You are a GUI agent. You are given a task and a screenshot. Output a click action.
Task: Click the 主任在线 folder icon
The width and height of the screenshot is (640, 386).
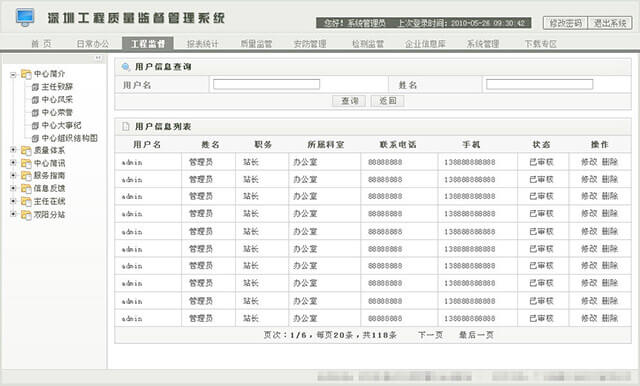coord(26,202)
